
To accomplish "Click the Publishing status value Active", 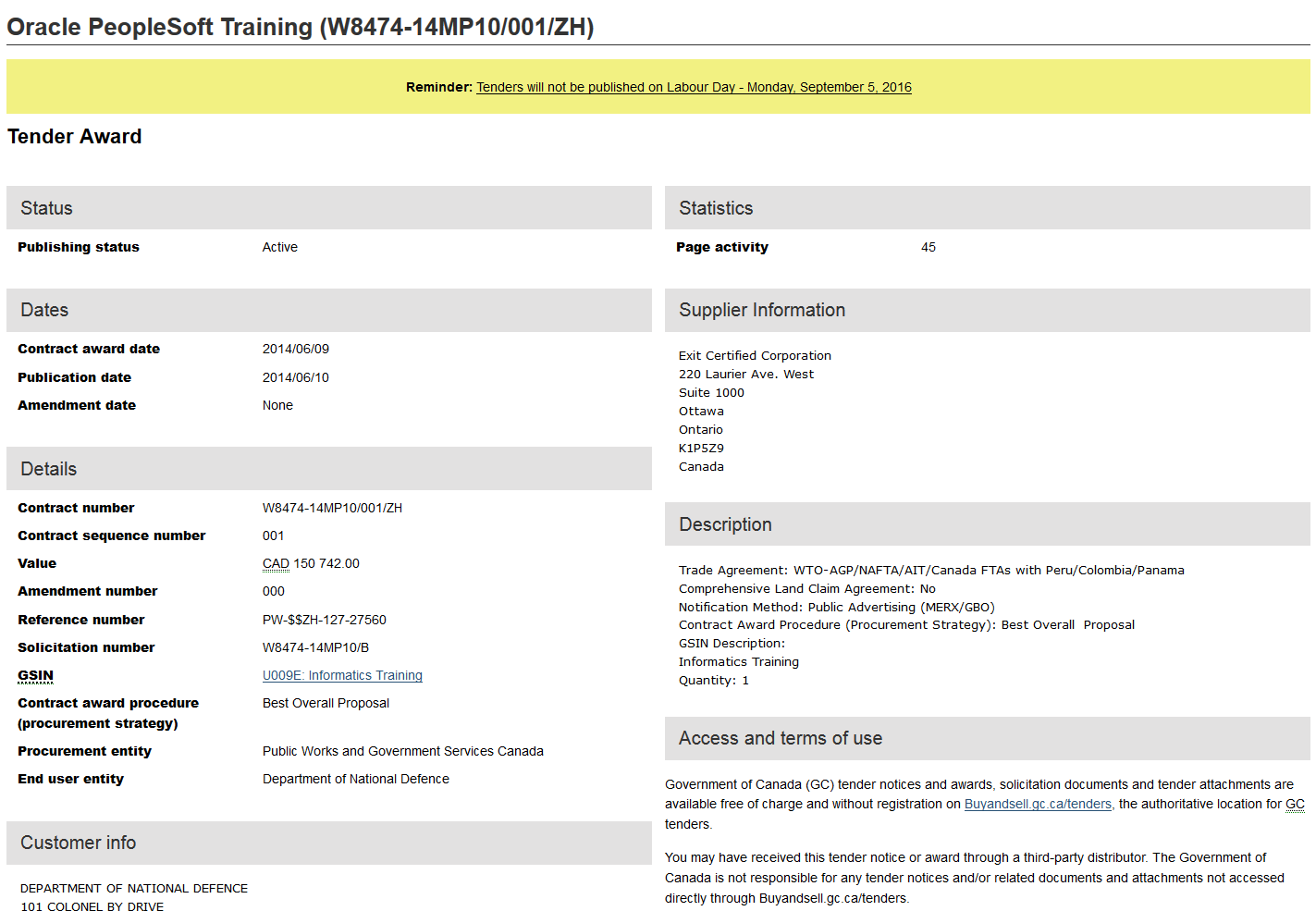I will [x=280, y=247].
